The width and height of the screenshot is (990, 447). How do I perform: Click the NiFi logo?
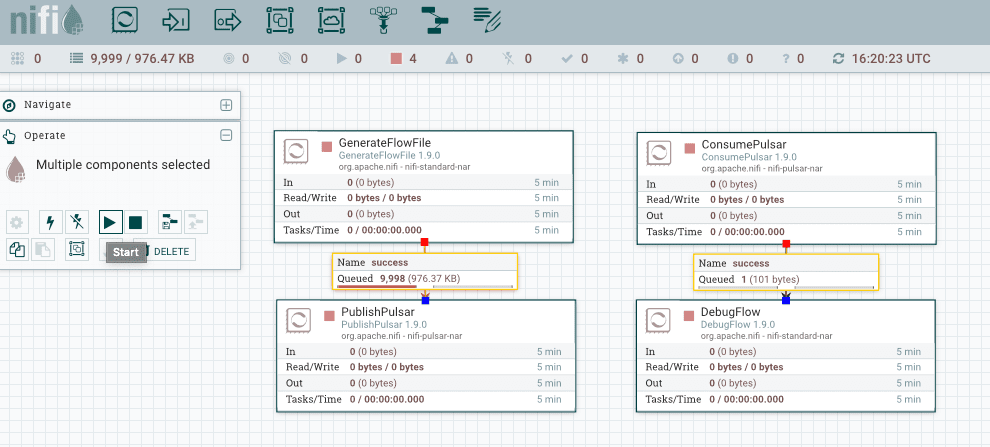pos(45,21)
